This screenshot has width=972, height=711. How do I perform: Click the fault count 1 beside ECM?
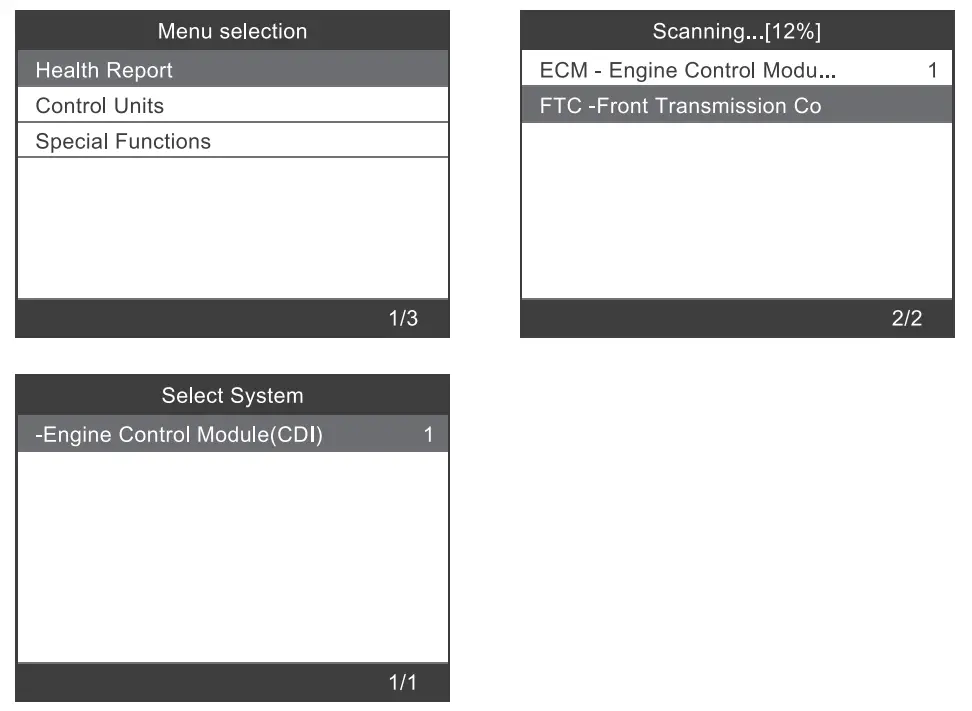pyautogui.click(x=932, y=70)
